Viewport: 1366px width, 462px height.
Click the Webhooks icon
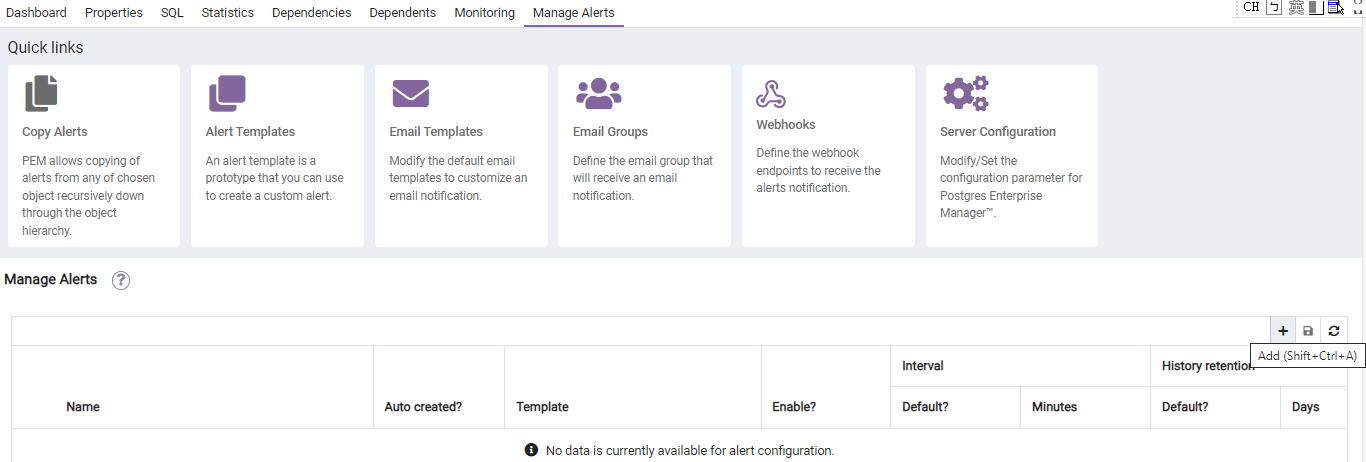[x=770, y=93]
